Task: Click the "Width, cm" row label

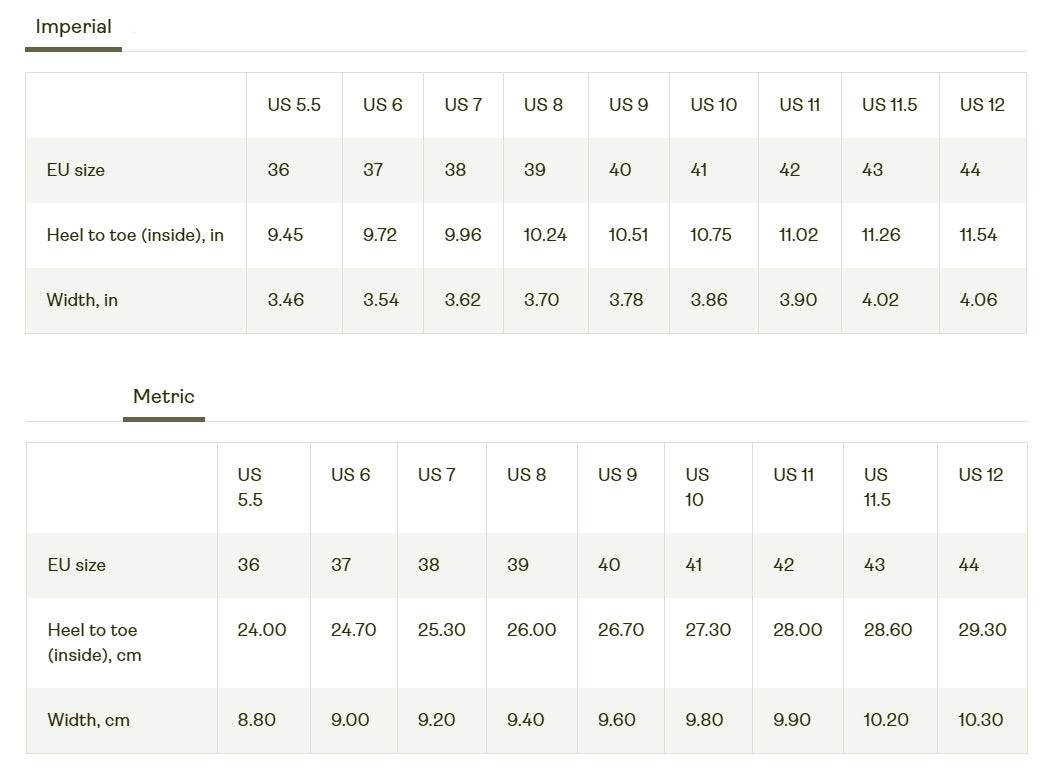Action: tap(89, 720)
